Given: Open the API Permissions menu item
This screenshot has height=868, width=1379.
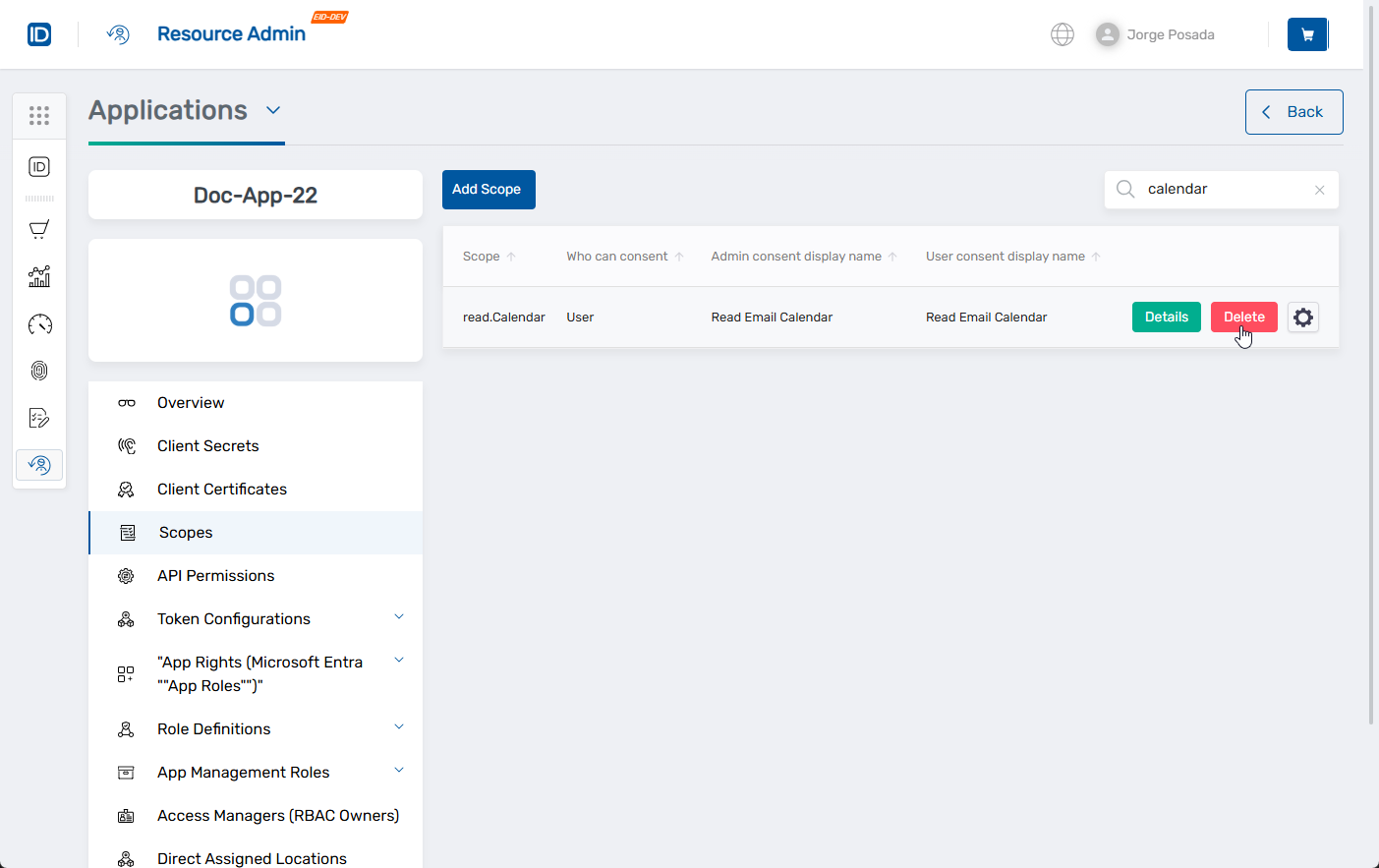Looking at the screenshot, I should 215,576.
